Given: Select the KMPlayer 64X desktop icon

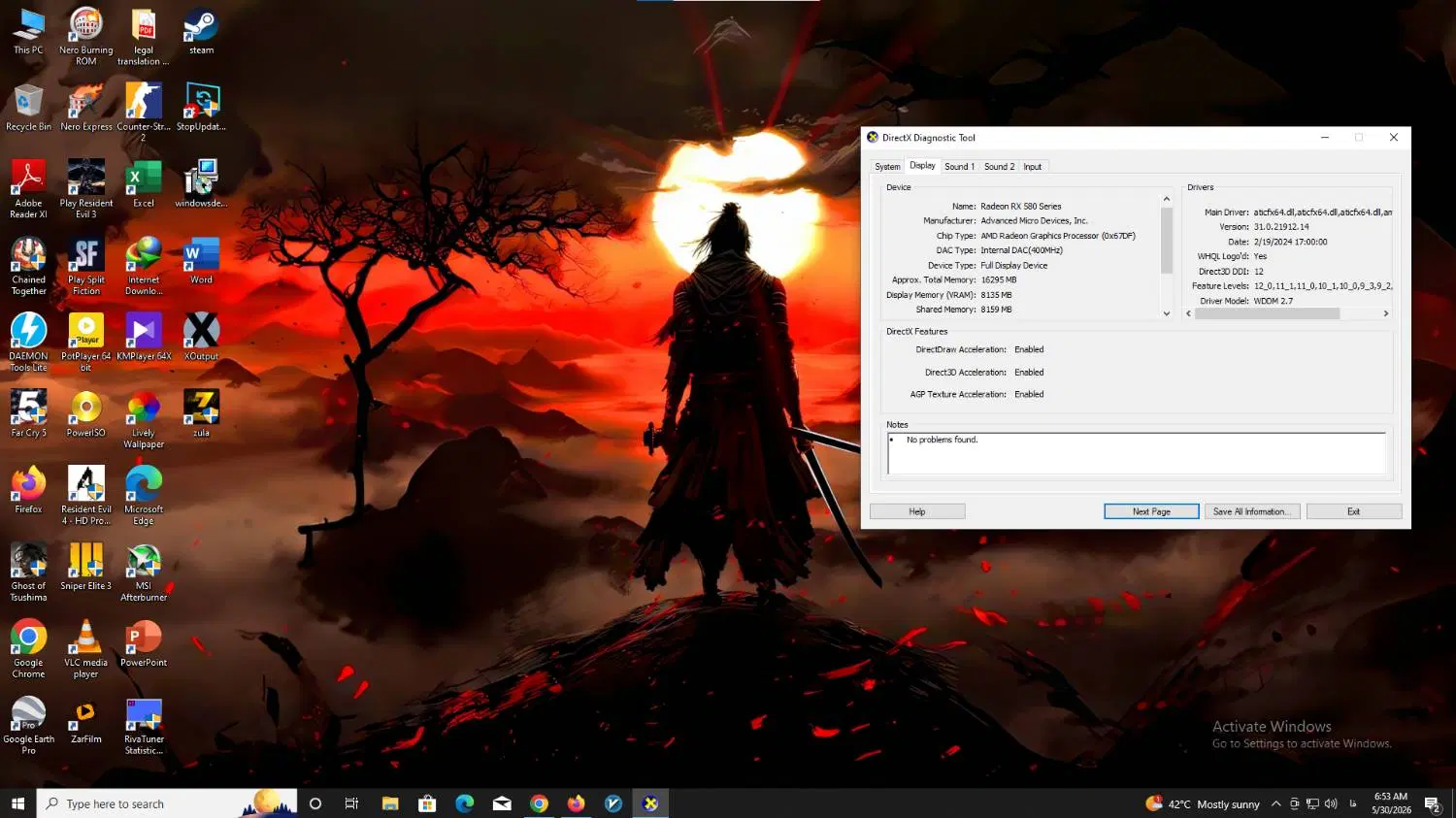Looking at the screenshot, I should pyautogui.click(x=144, y=338).
